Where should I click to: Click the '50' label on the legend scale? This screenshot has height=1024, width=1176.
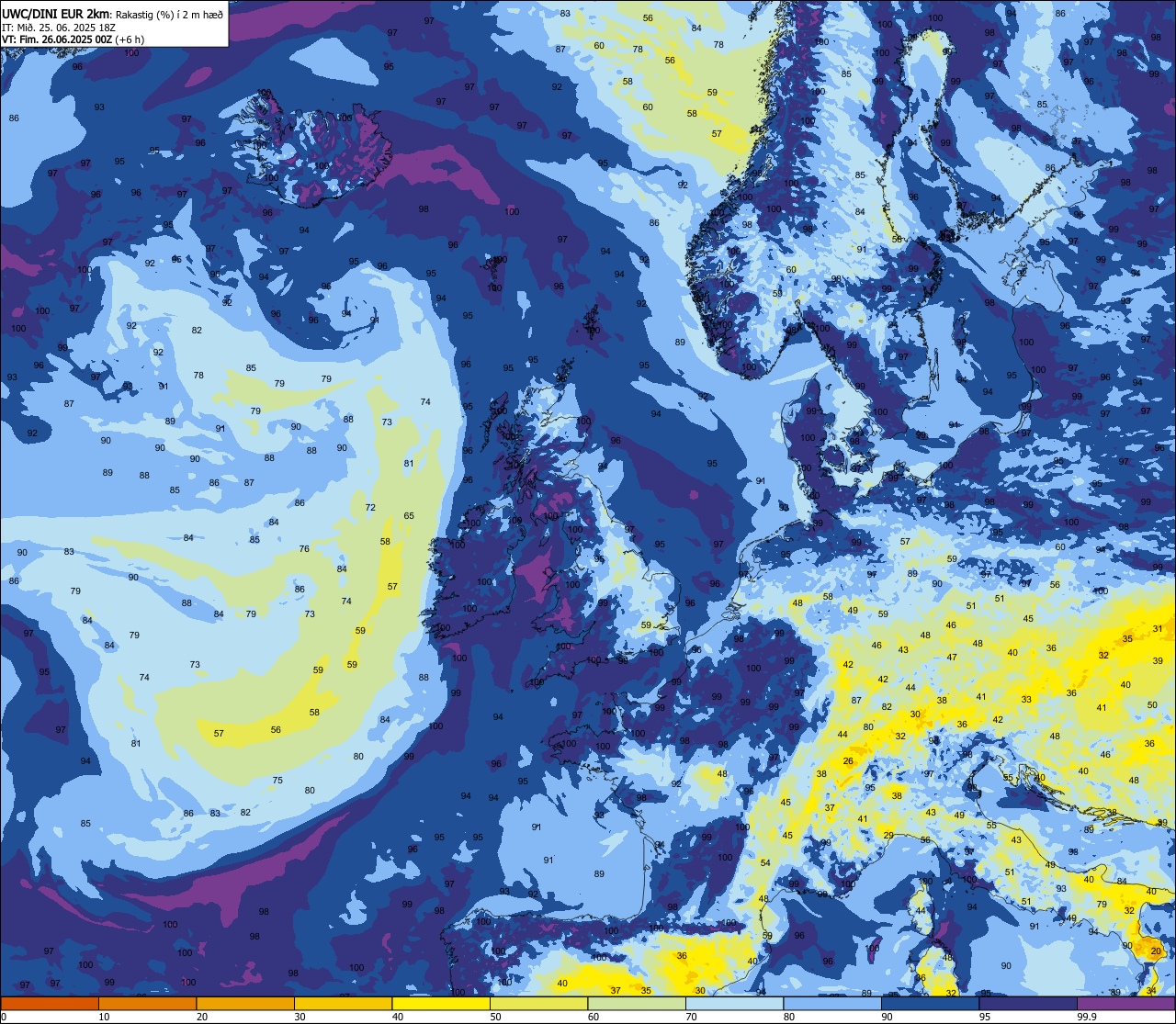click(x=495, y=1017)
